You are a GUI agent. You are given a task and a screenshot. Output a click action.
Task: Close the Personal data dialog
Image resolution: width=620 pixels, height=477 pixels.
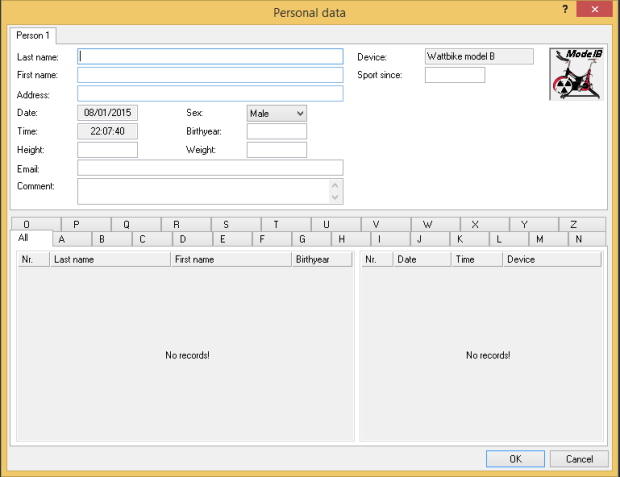click(597, 10)
